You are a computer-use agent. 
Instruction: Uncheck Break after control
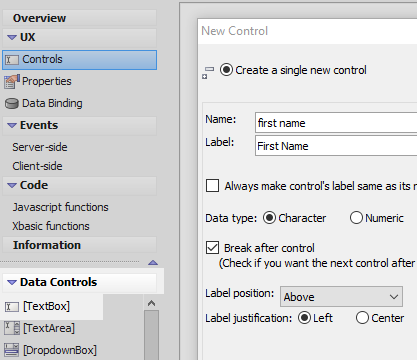point(212,248)
